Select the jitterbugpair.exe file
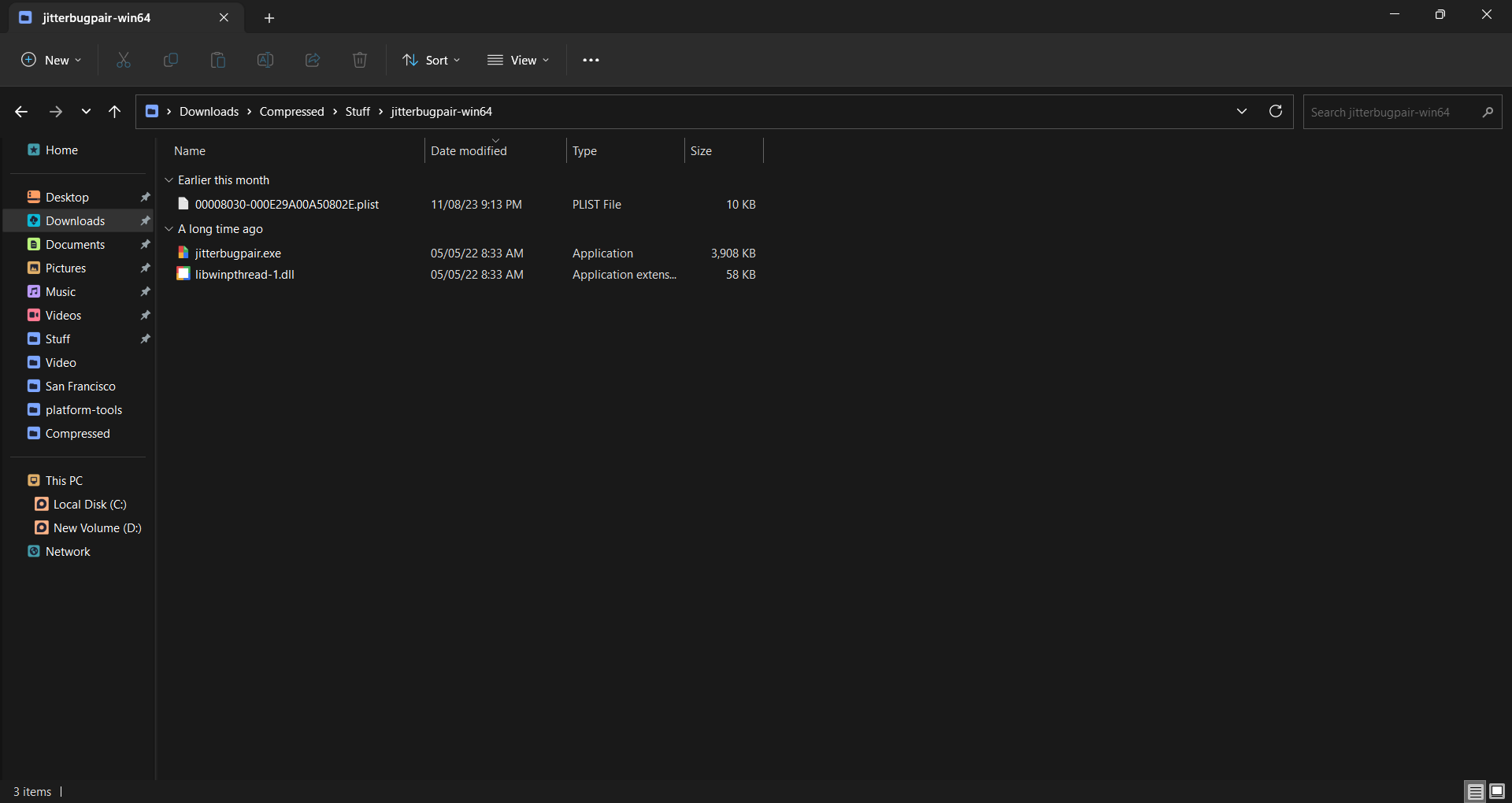The image size is (1512, 803). 238,253
